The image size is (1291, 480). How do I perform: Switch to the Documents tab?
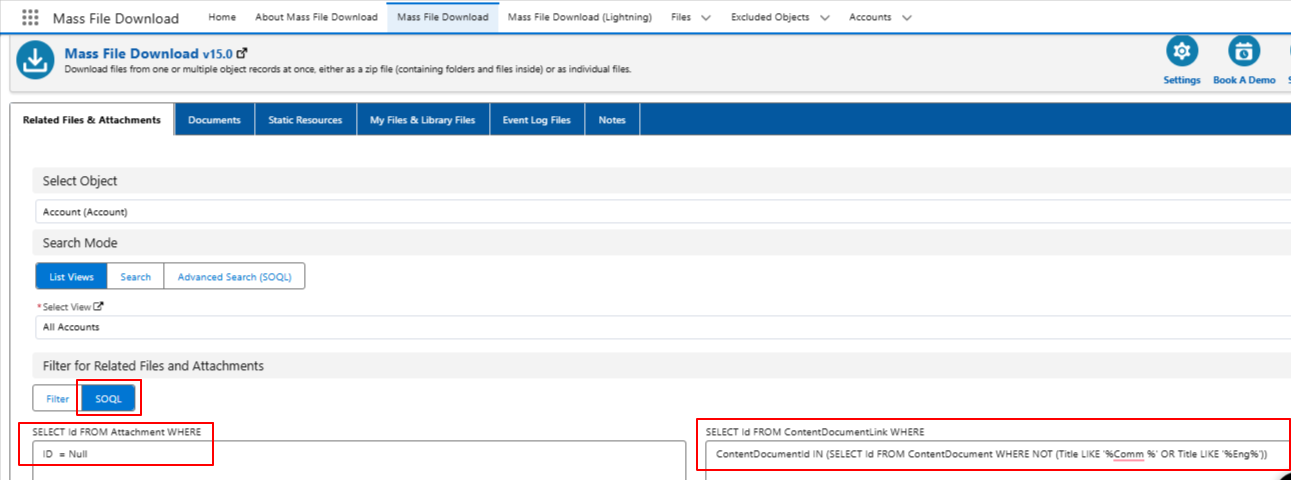click(x=214, y=120)
